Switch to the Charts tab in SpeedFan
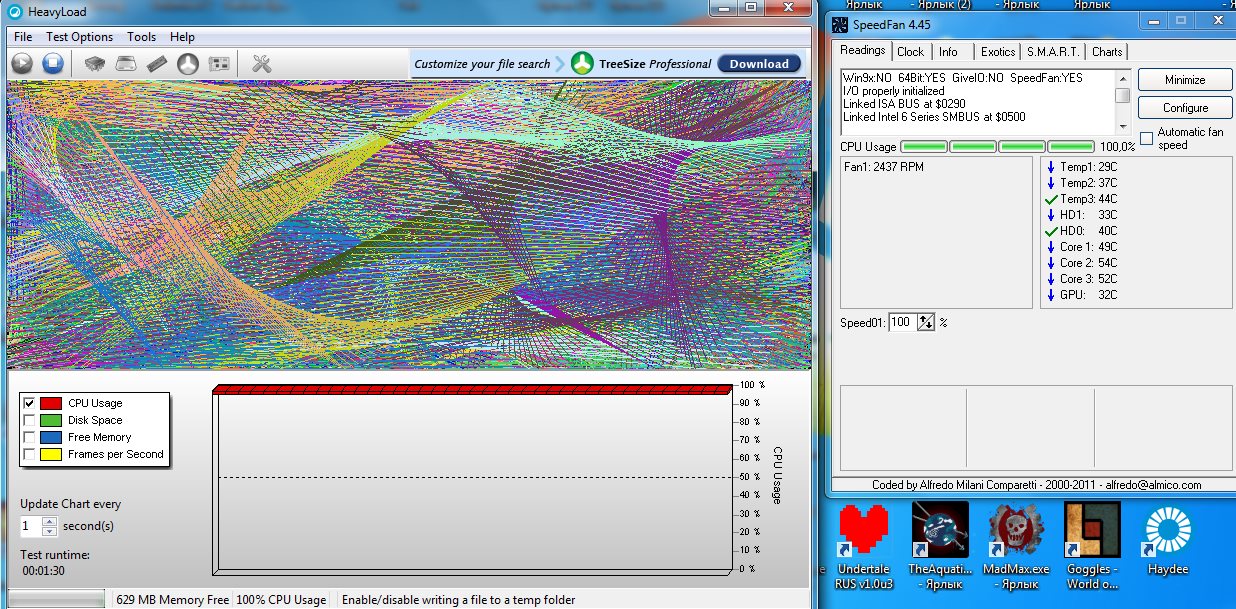 [x=1107, y=52]
